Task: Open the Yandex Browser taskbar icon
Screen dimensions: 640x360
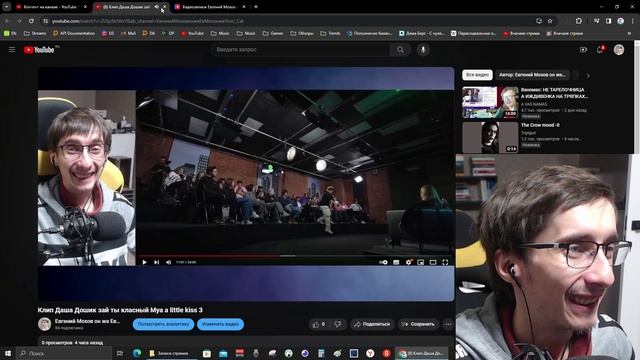Action: point(370,353)
